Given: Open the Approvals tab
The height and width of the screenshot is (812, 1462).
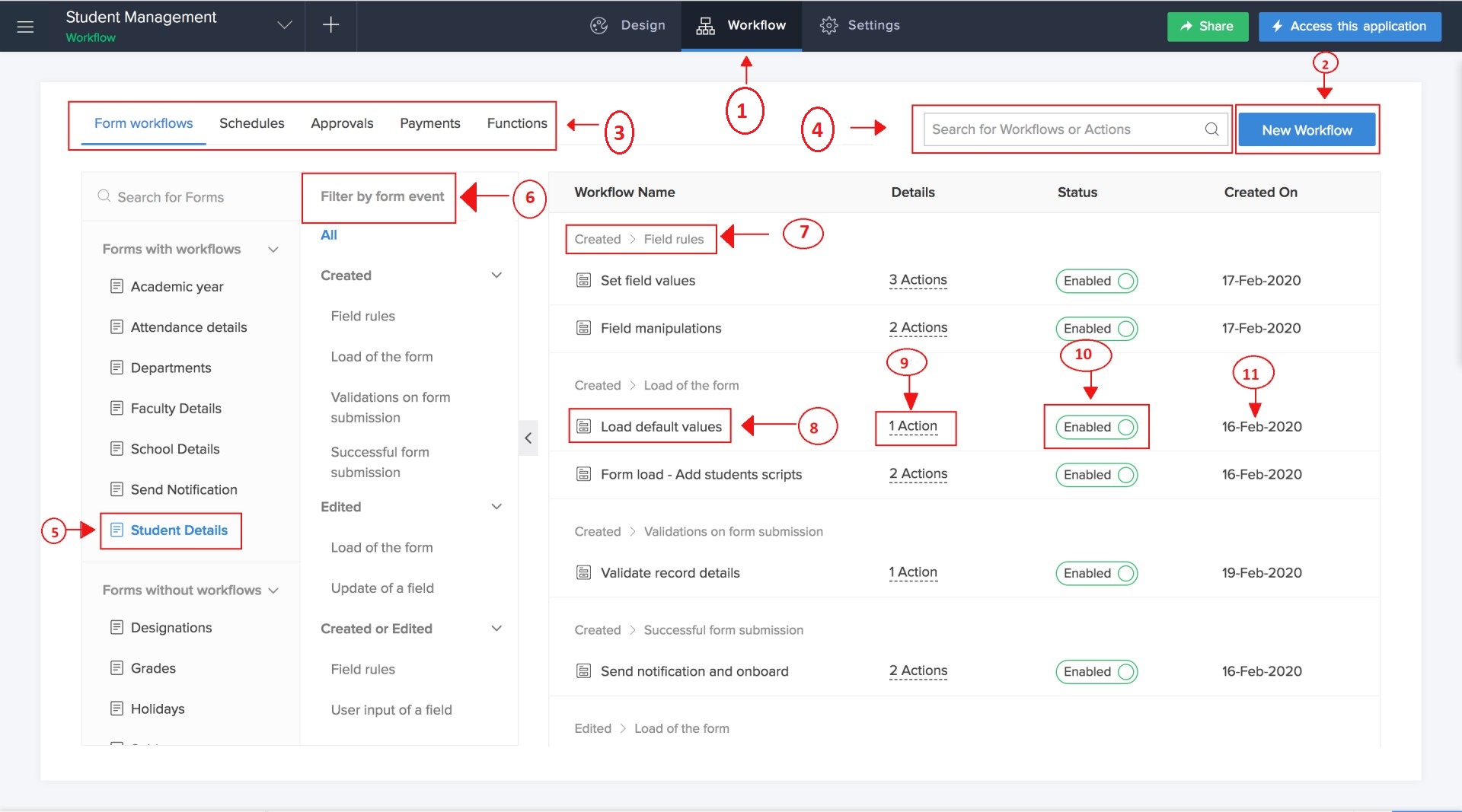Looking at the screenshot, I should 342,123.
